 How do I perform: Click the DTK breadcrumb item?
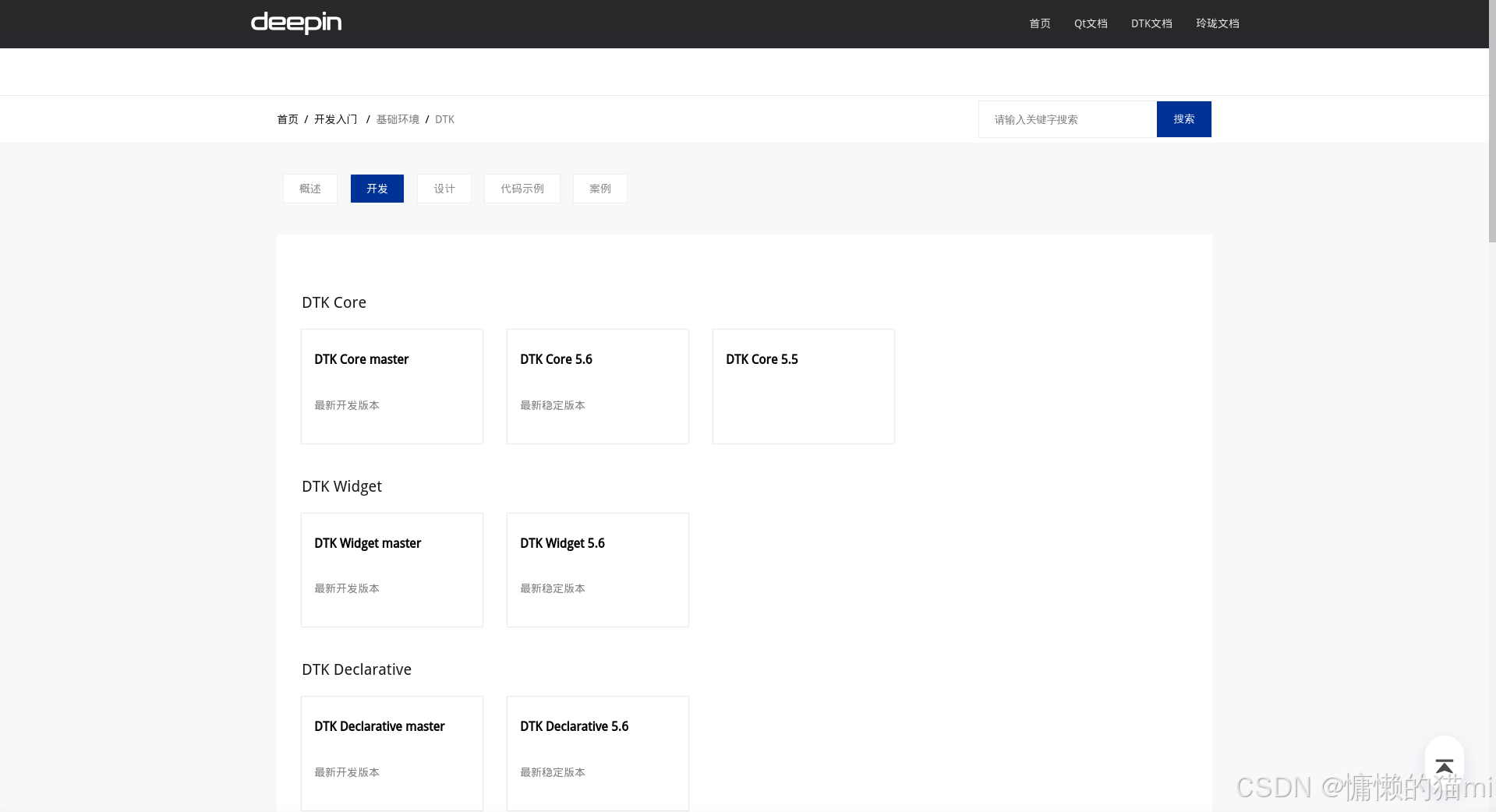click(444, 119)
